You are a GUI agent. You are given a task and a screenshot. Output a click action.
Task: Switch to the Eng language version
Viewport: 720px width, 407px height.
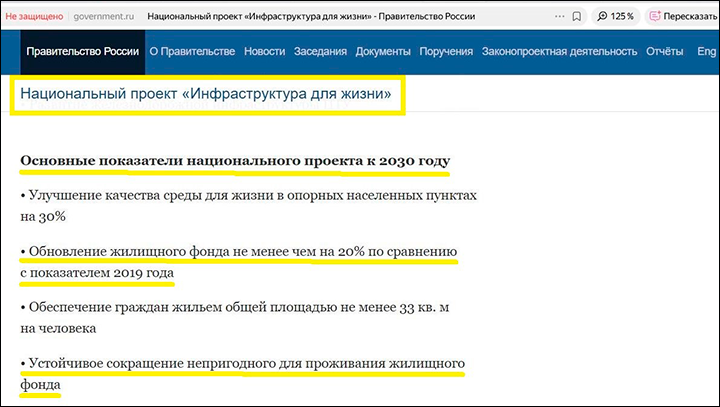coord(706,52)
